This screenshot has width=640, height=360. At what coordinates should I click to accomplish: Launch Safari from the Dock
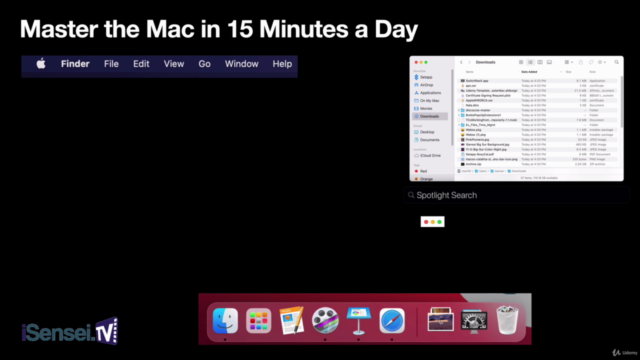tap(392, 320)
